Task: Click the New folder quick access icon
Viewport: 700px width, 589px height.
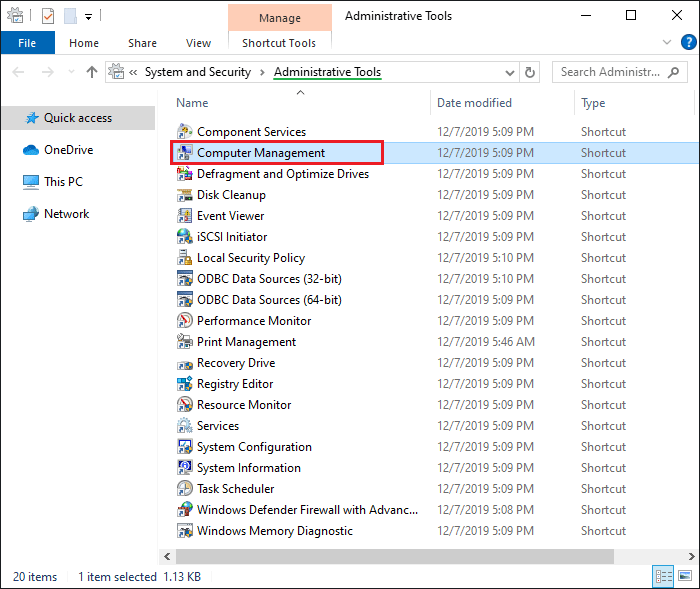Action: 70,16
